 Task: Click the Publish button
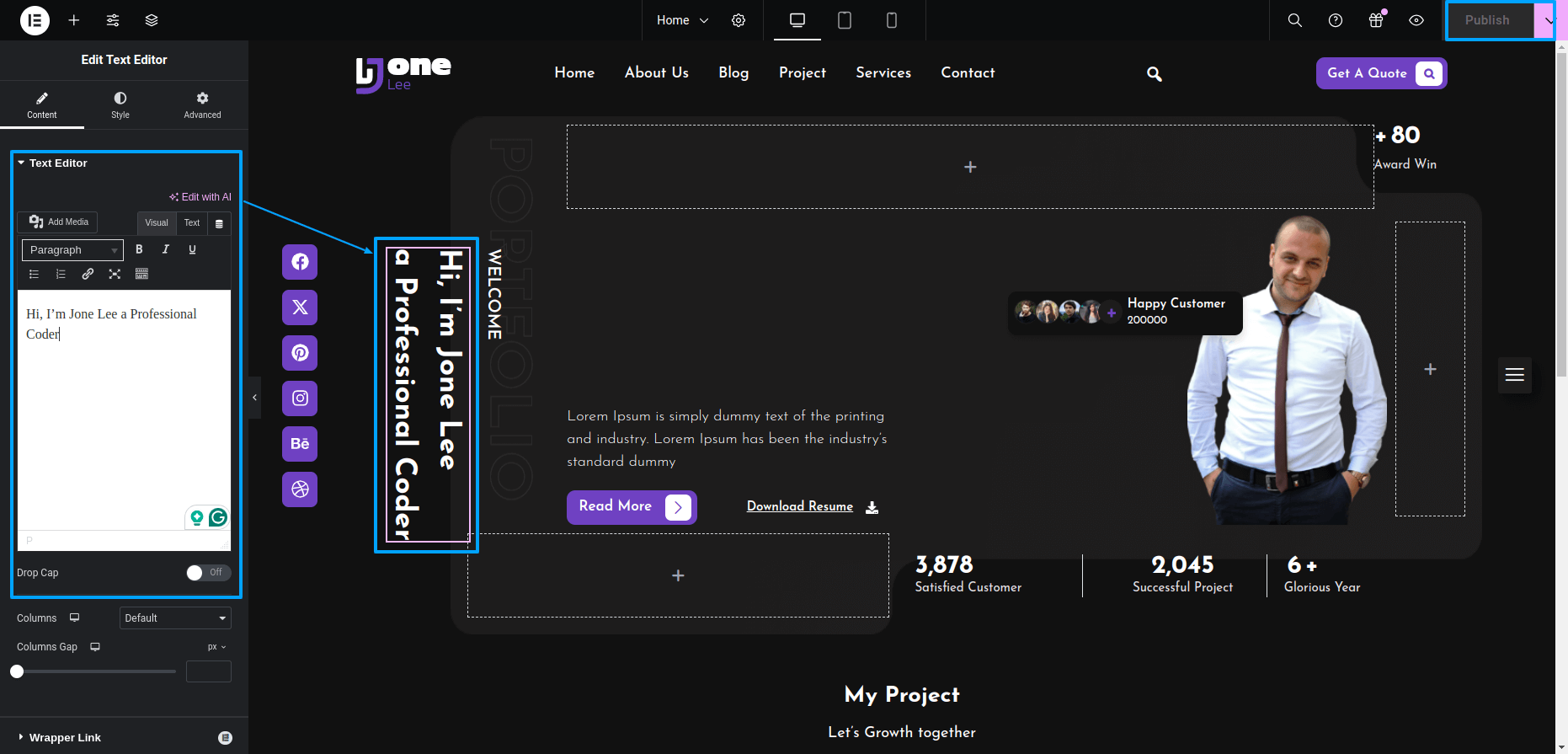click(1487, 20)
